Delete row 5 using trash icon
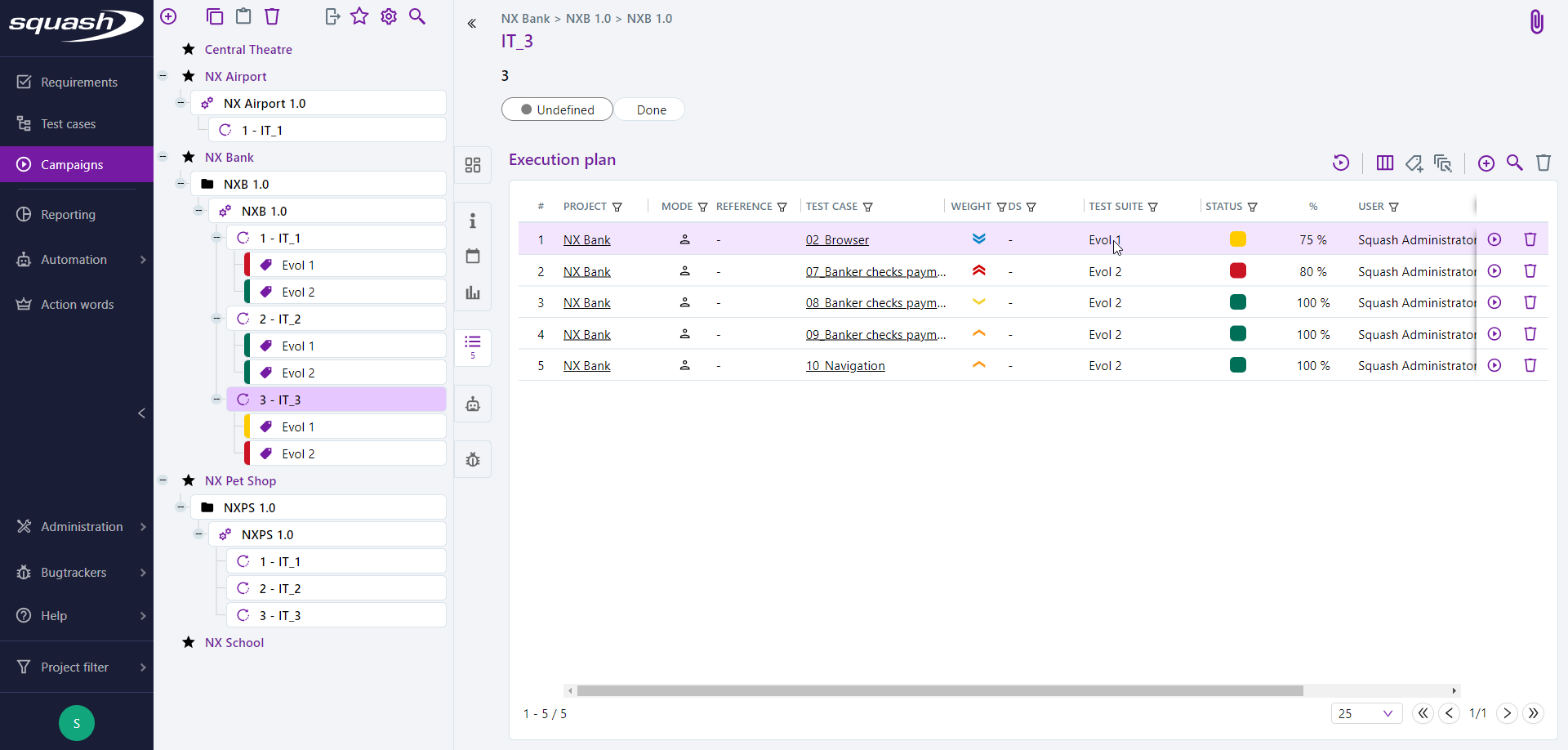1568x750 pixels. [1530, 365]
